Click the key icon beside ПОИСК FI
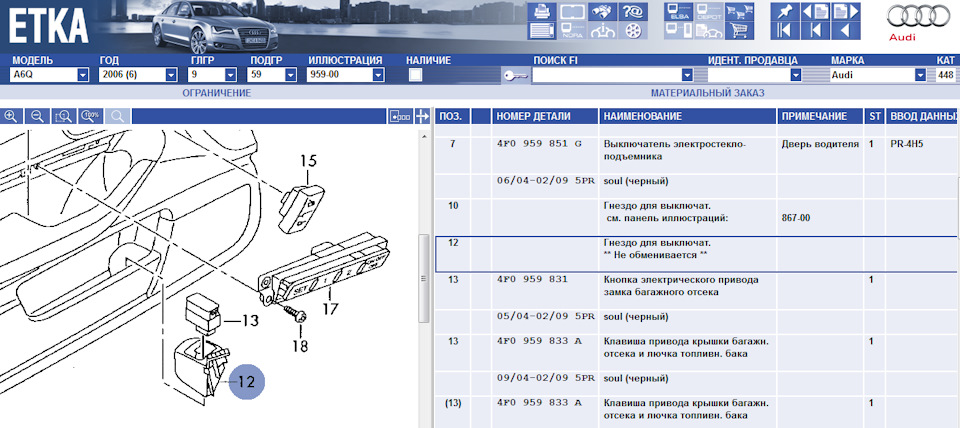The width and height of the screenshot is (960, 428). coord(516,75)
